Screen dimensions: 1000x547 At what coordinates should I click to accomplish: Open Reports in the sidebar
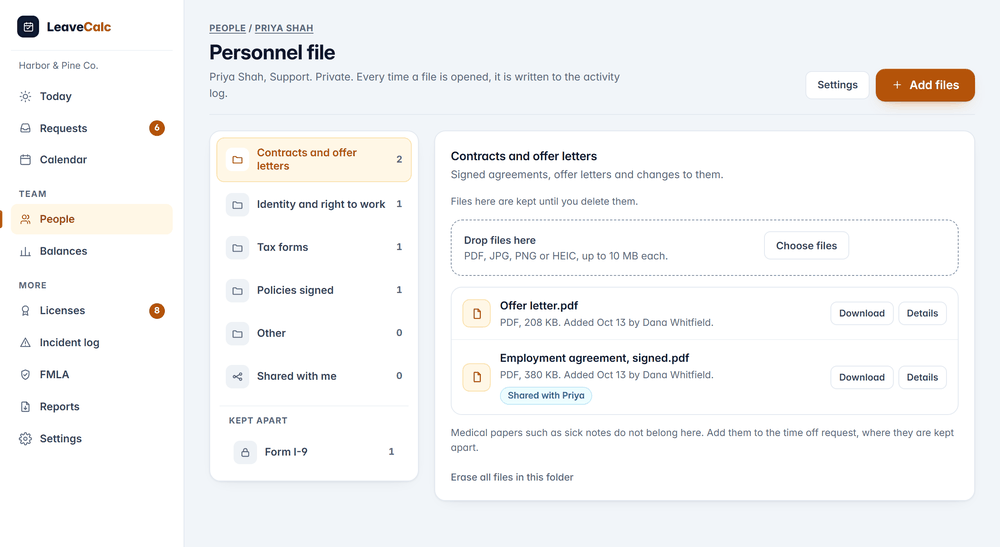pos(92,406)
